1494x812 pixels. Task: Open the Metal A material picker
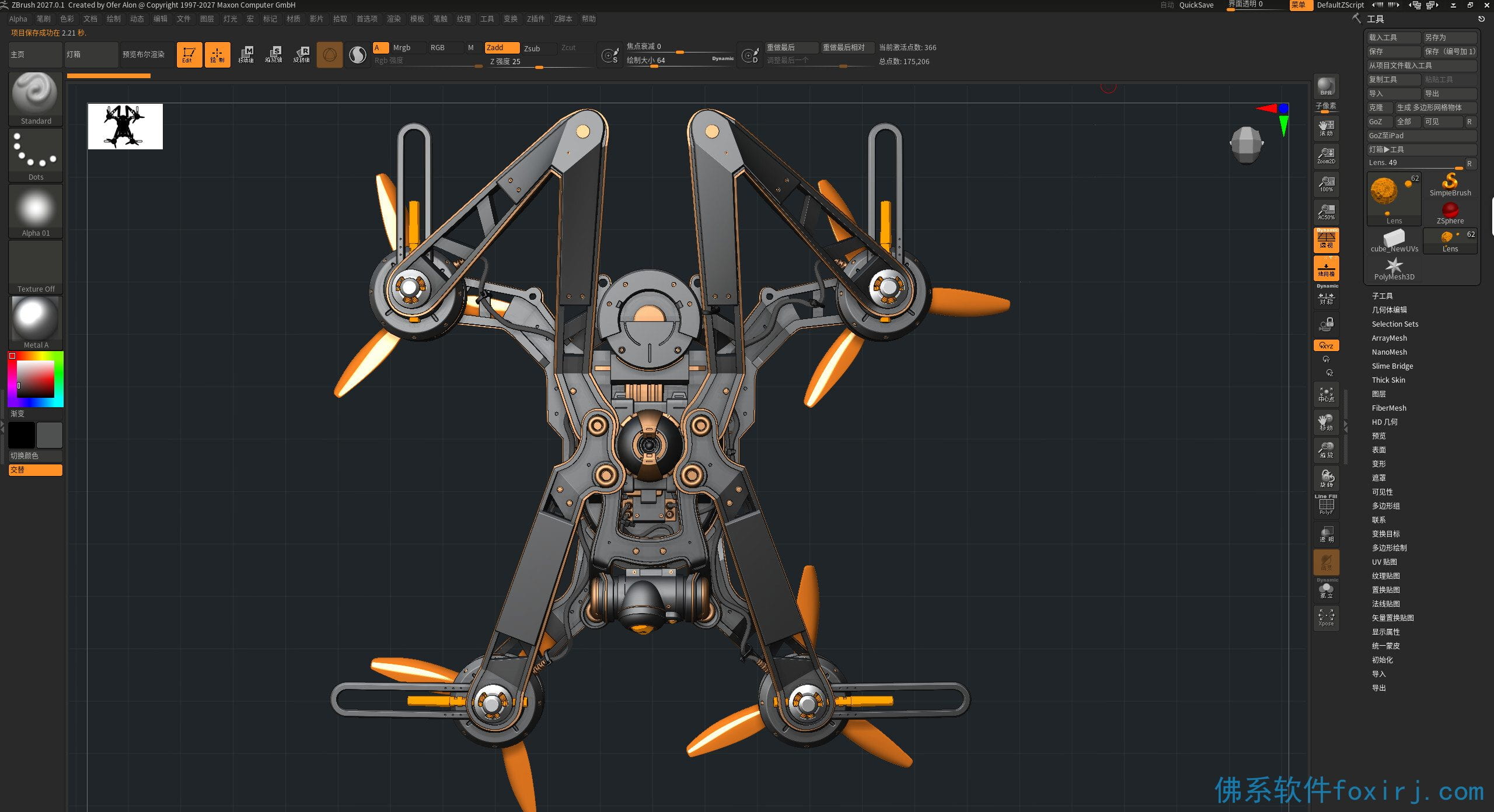point(36,323)
